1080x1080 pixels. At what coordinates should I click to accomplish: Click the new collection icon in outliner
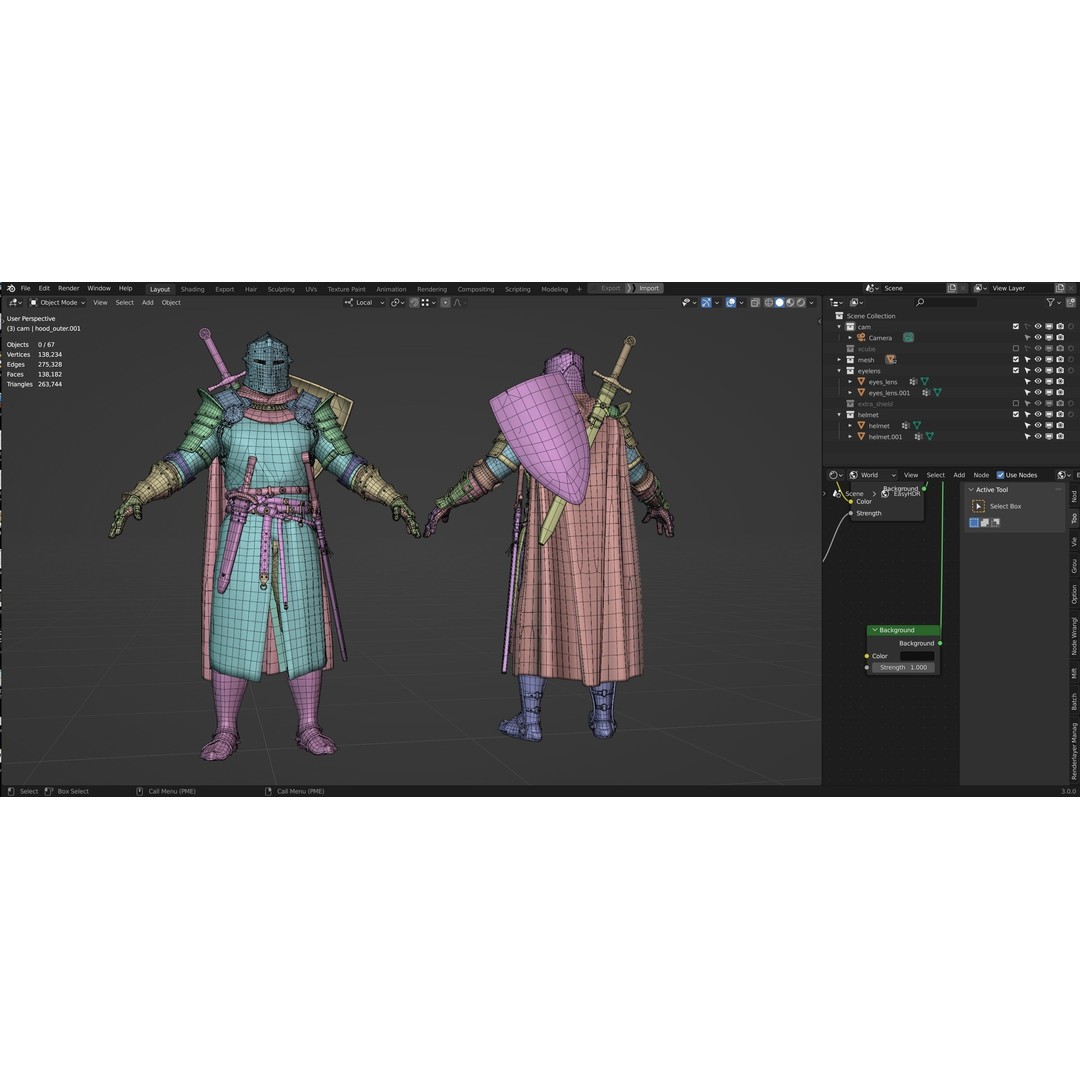point(1071,302)
